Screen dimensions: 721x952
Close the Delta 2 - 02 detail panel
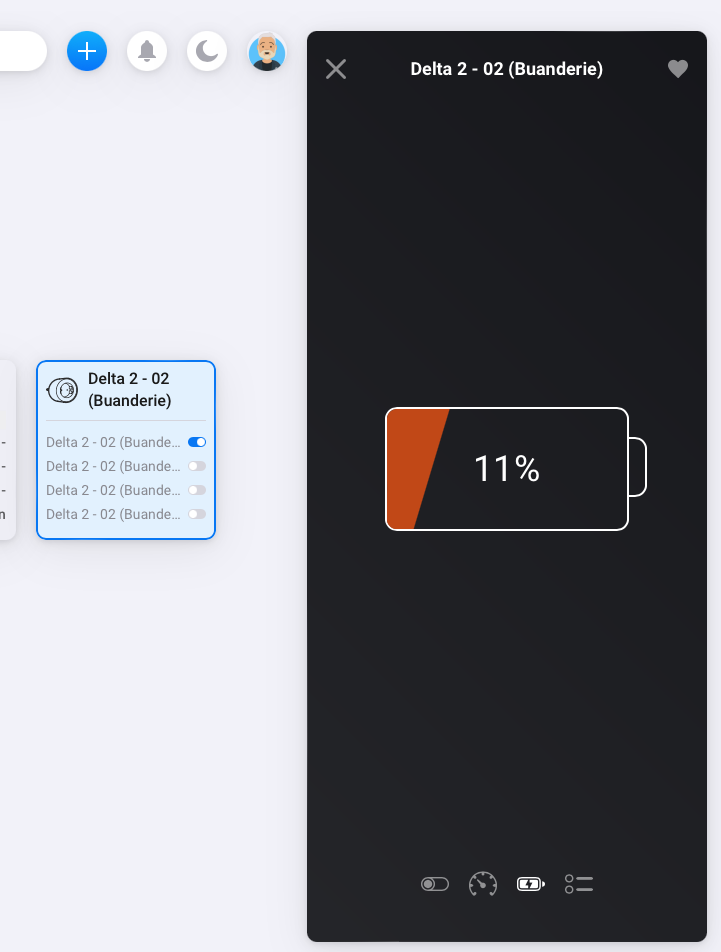click(336, 69)
